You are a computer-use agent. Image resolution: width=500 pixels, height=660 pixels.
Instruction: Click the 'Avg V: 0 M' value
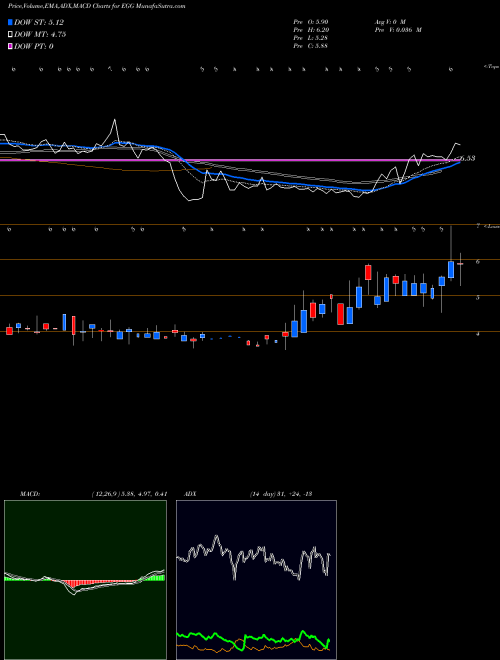pos(389,21)
